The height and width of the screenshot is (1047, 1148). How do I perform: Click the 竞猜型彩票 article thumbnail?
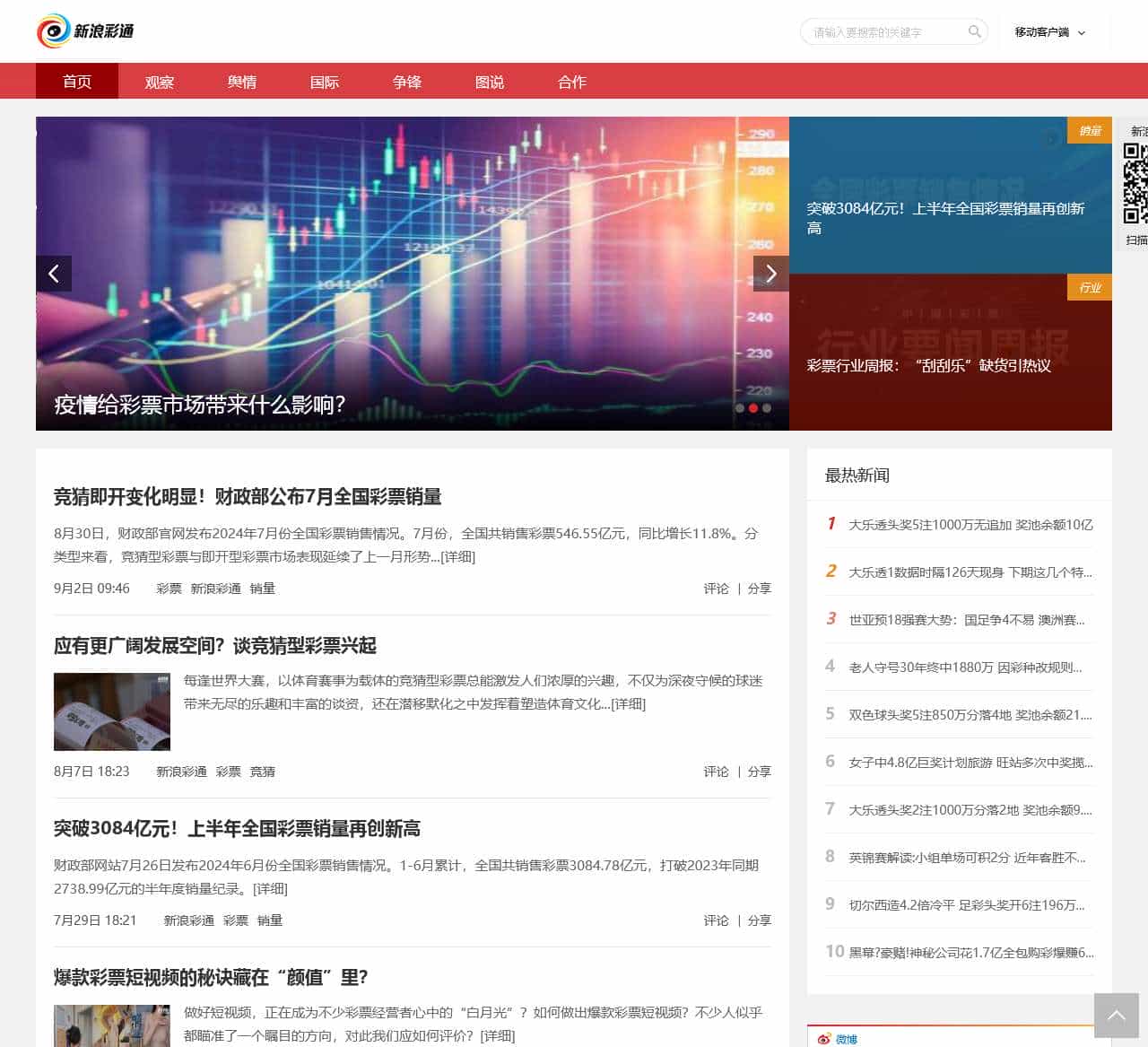[x=111, y=711]
